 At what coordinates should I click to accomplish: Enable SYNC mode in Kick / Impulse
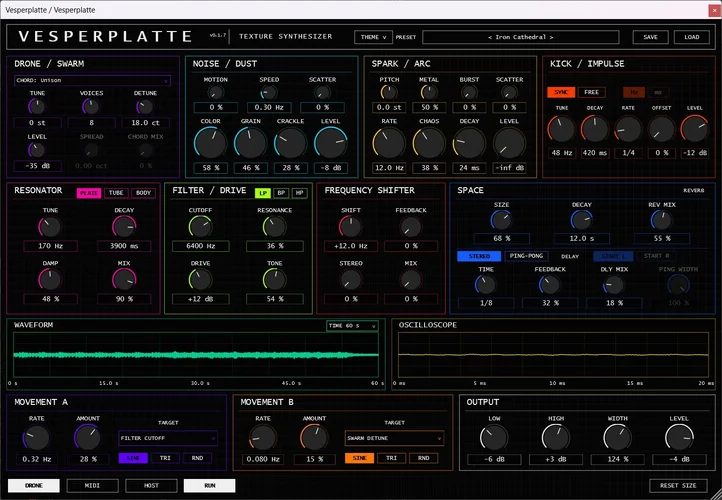pyautogui.click(x=561, y=92)
